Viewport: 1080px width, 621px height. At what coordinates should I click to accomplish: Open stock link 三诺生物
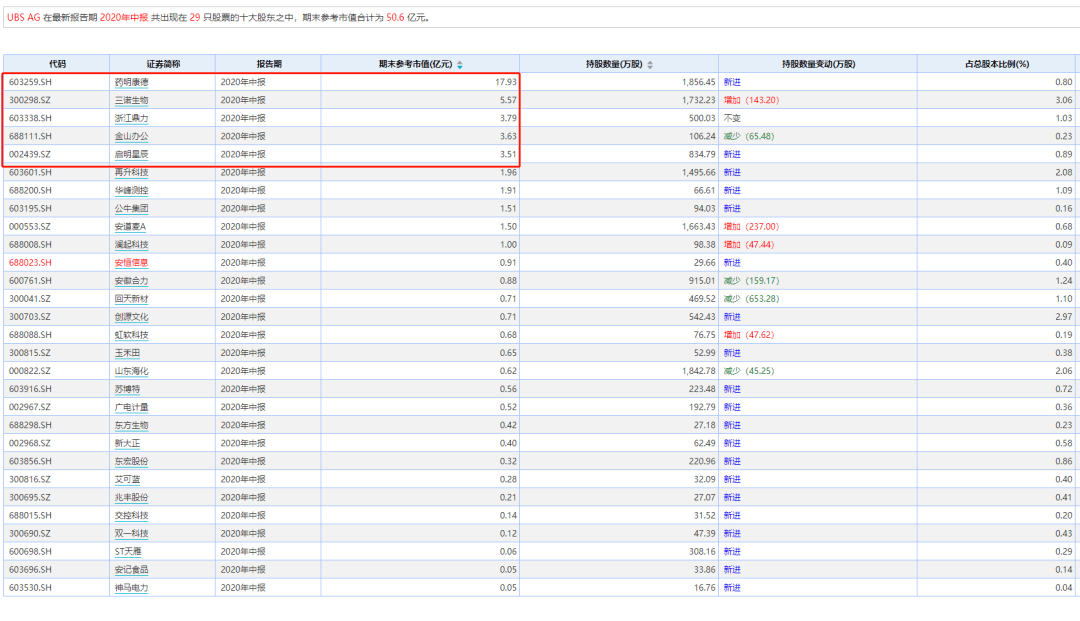[131, 100]
